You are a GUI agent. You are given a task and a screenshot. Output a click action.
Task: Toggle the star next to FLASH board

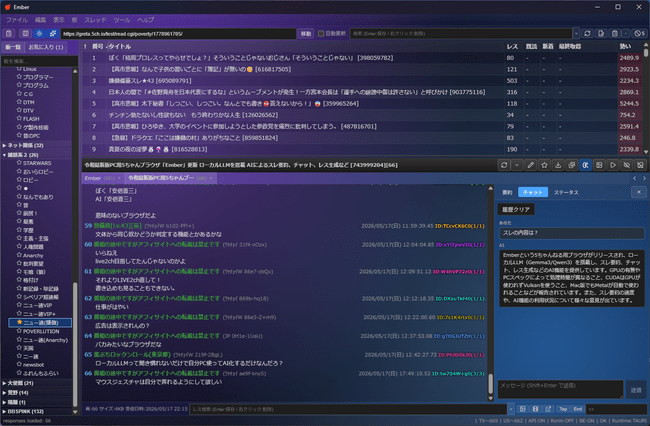point(19,119)
